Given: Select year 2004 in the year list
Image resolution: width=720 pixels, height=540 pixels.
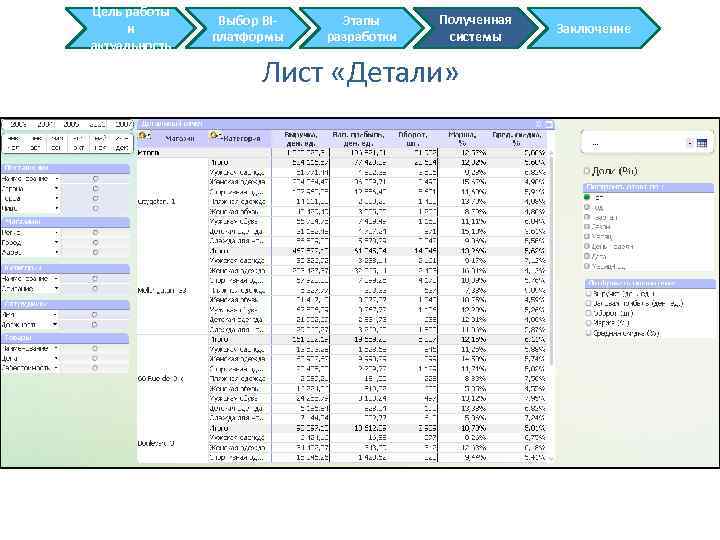Looking at the screenshot, I should (45, 124).
